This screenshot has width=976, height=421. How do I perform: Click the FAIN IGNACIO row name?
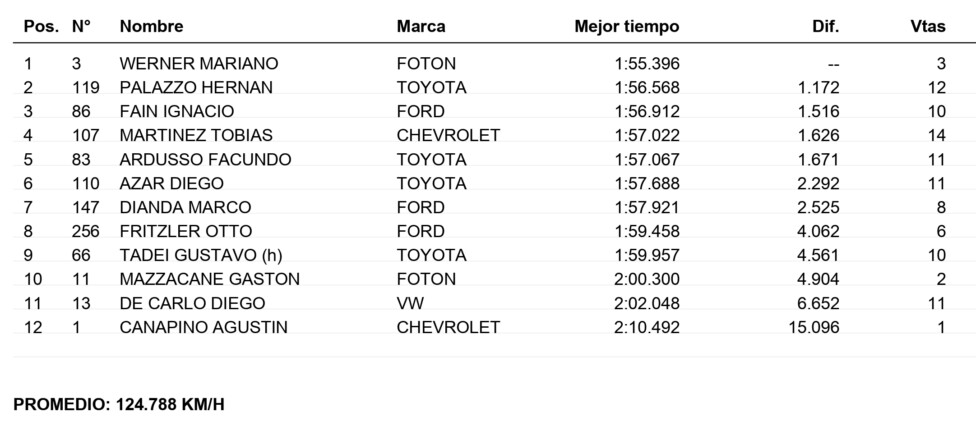coord(177,111)
